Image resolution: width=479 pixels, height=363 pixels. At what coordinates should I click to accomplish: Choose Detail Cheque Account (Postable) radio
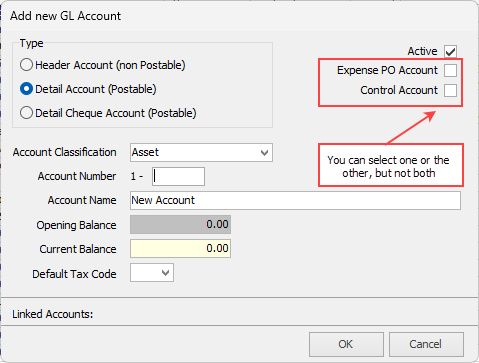[x=26, y=113]
